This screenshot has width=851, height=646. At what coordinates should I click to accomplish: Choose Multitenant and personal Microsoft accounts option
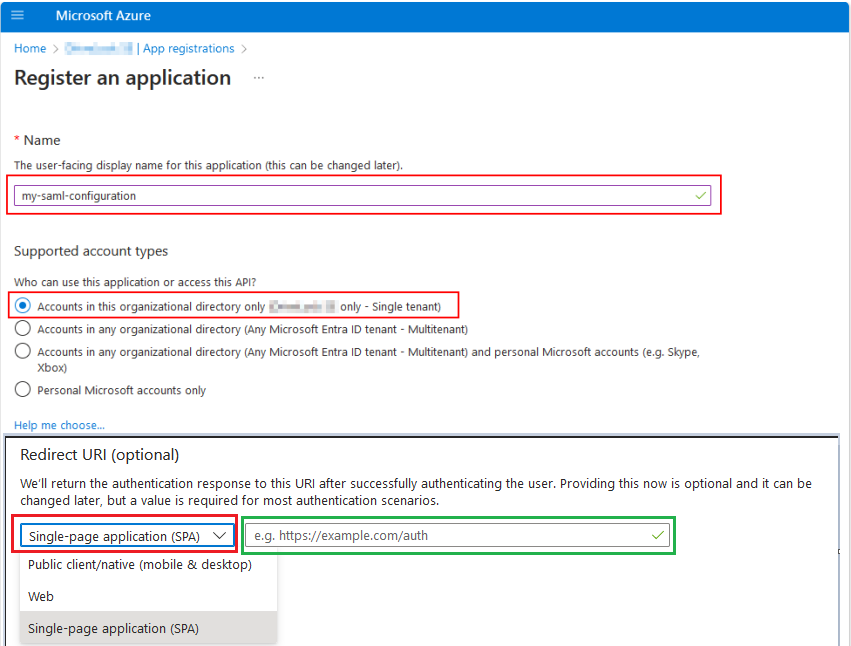23,352
